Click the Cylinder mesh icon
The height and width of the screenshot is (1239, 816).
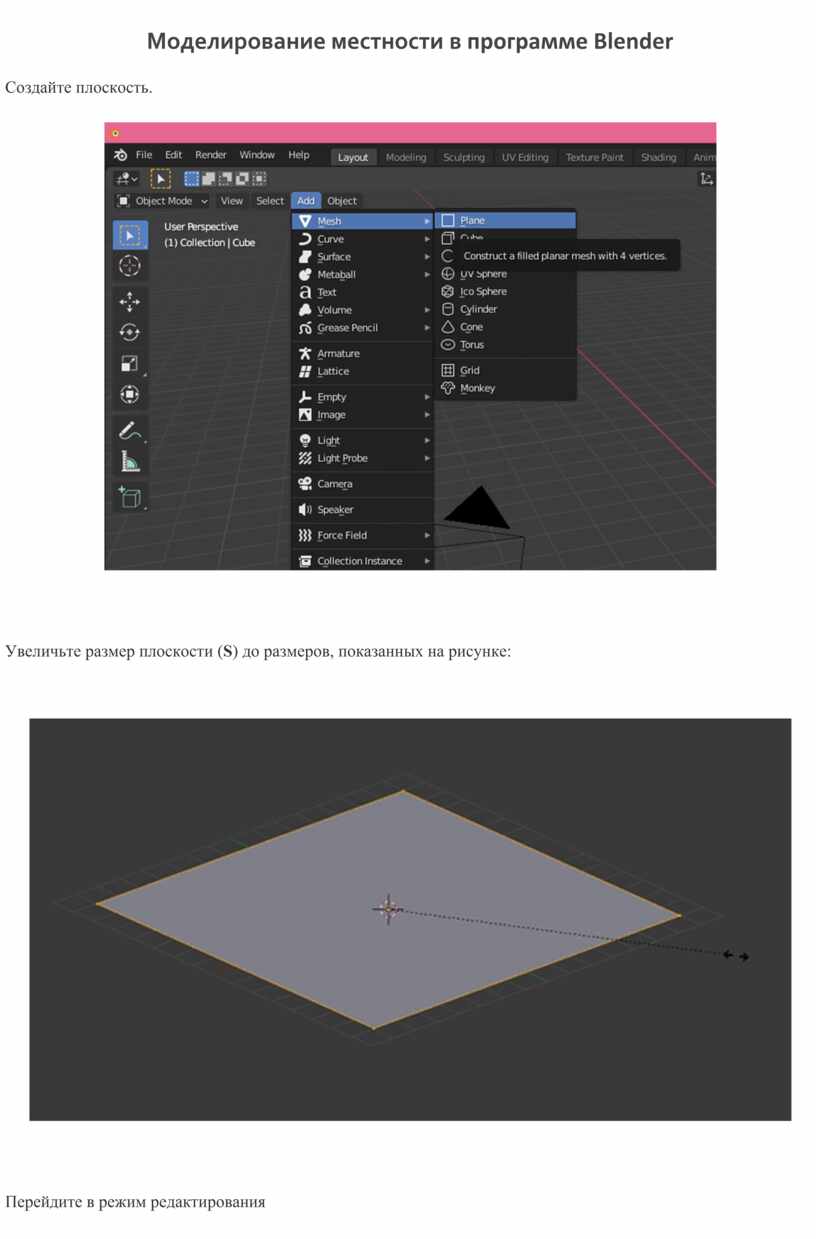point(448,309)
